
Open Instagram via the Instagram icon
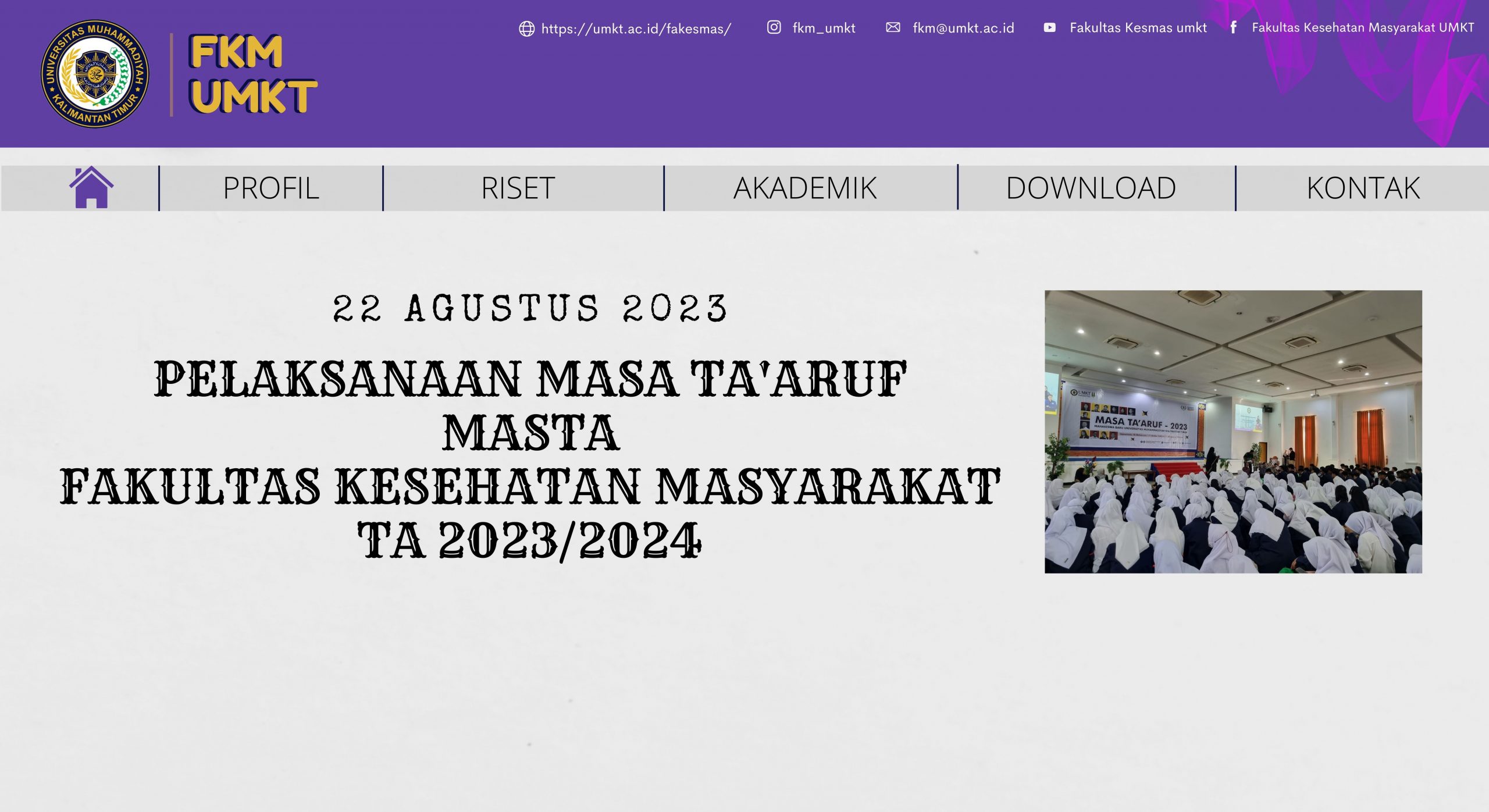coord(774,27)
